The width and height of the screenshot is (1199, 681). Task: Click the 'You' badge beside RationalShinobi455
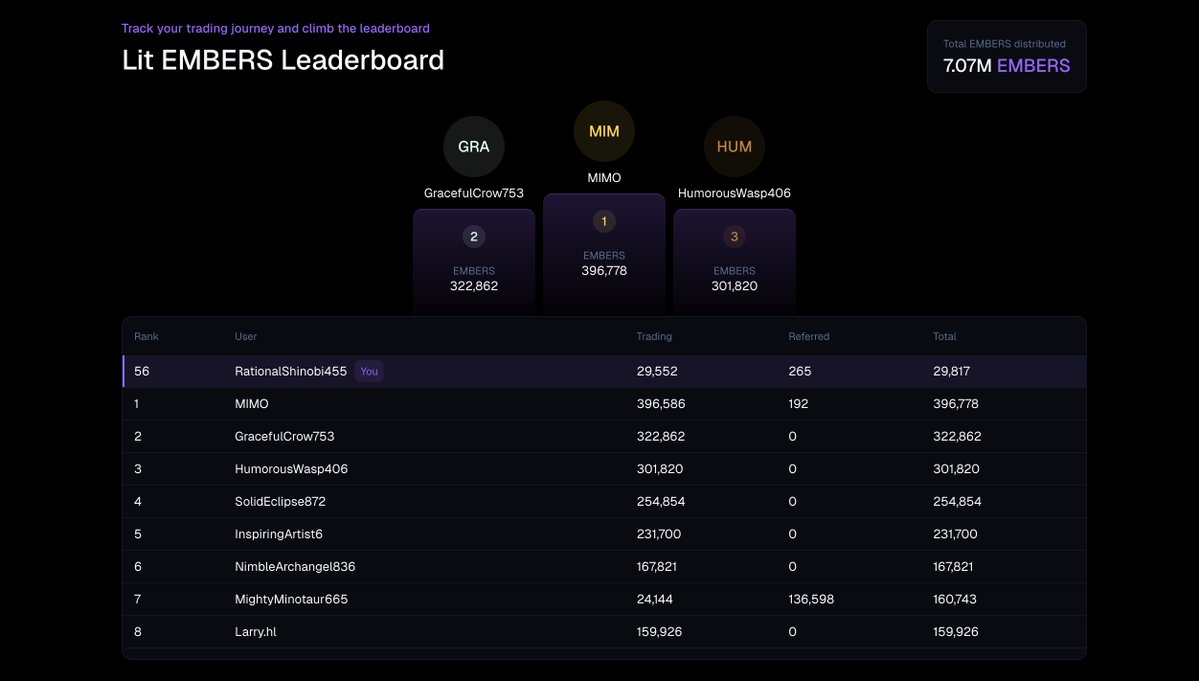point(369,371)
